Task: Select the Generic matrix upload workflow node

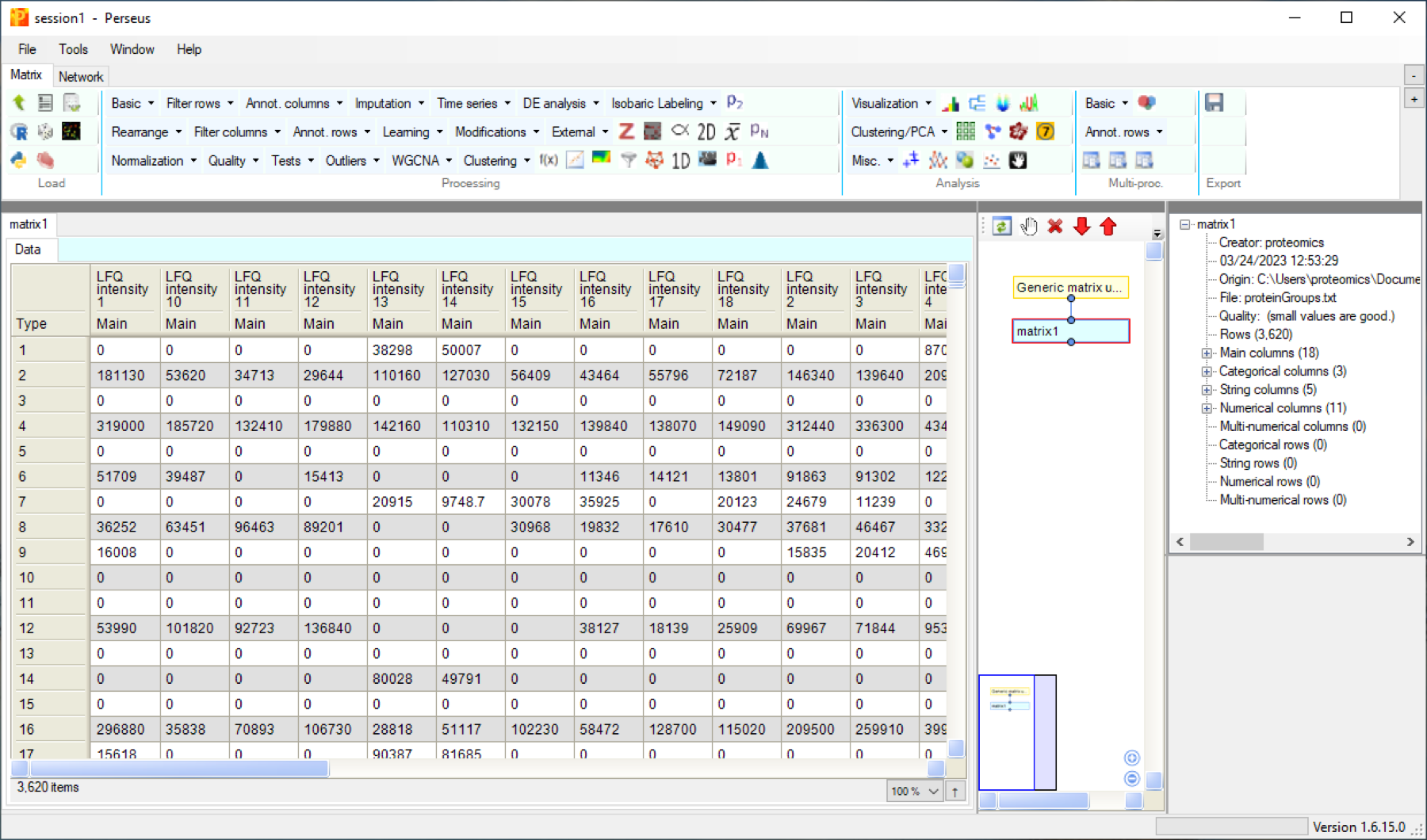Action: coord(1070,287)
